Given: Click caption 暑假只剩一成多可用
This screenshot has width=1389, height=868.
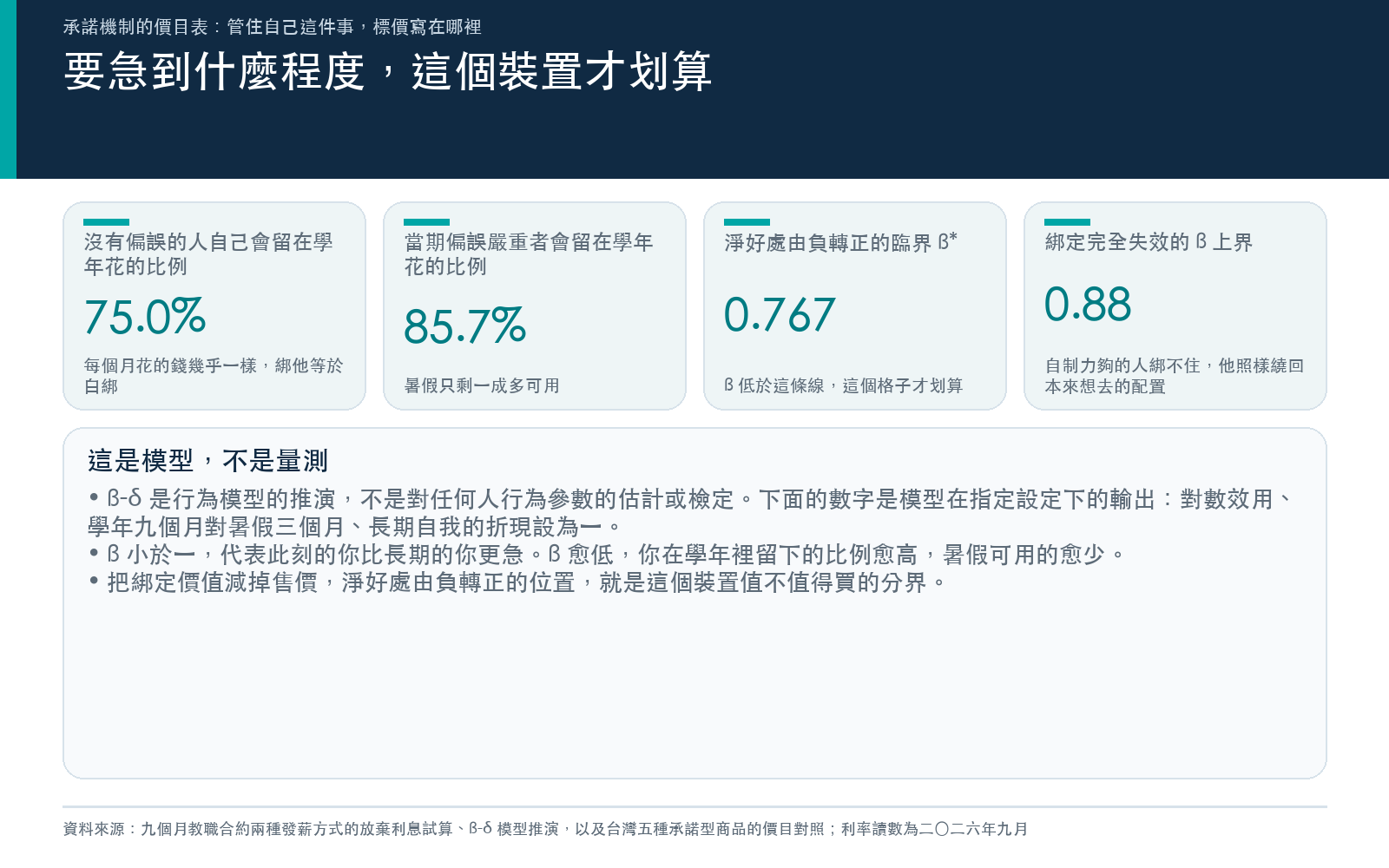Looking at the screenshot, I should [x=482, y=385].
